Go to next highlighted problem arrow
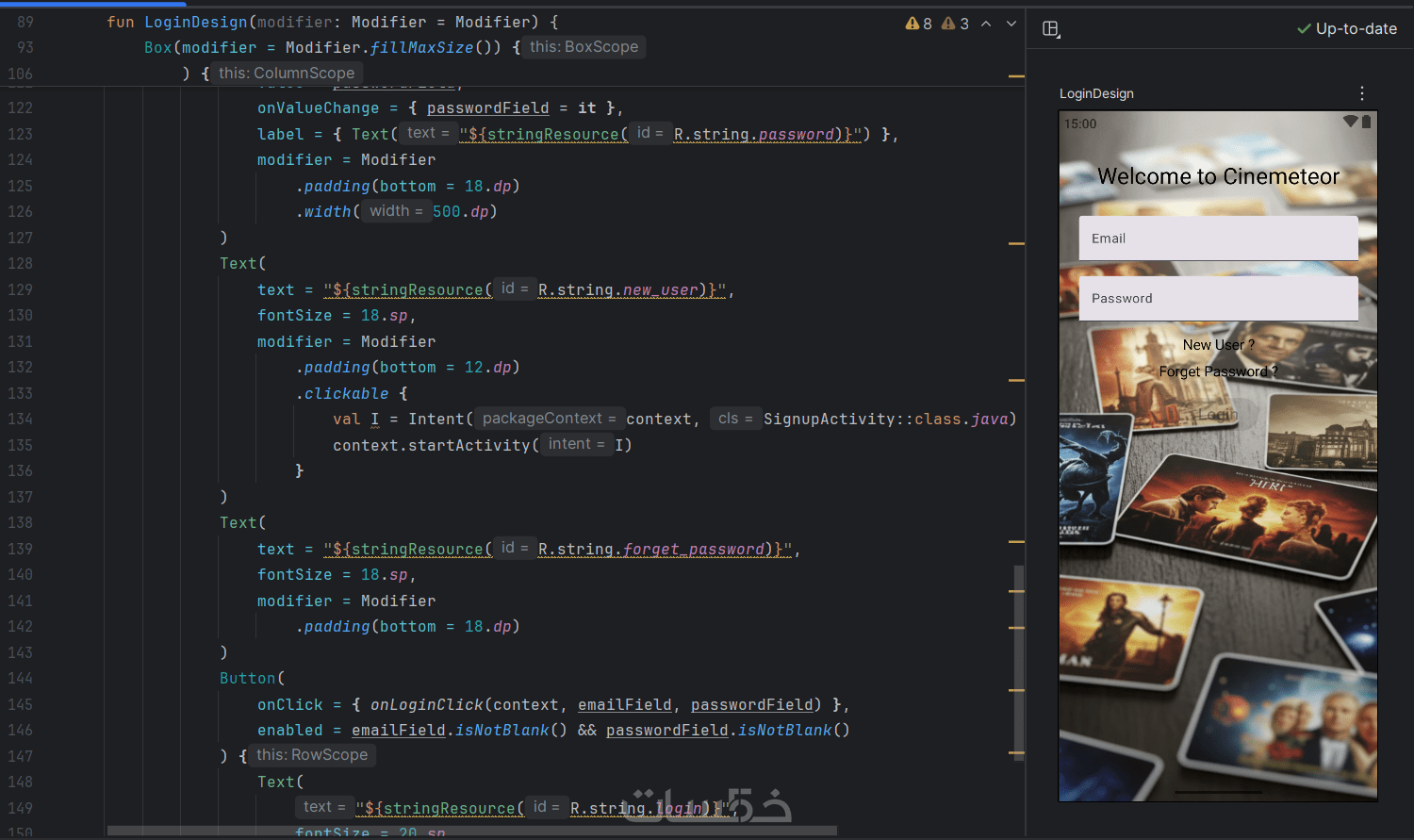 pyautogui.click(x=1011, y=24)
